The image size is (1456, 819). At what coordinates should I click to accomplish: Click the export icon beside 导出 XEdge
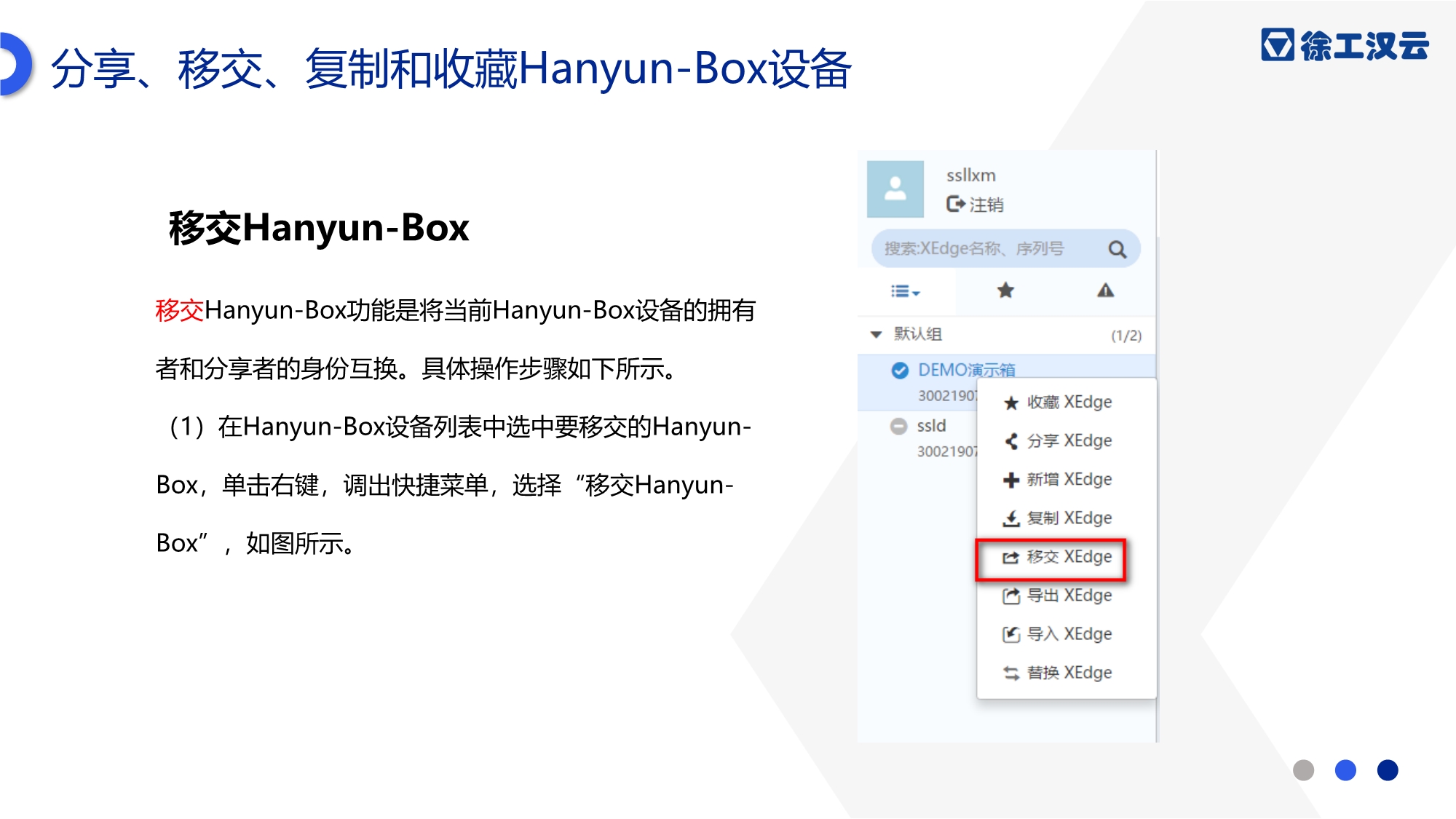click(x=1011, y=596)
